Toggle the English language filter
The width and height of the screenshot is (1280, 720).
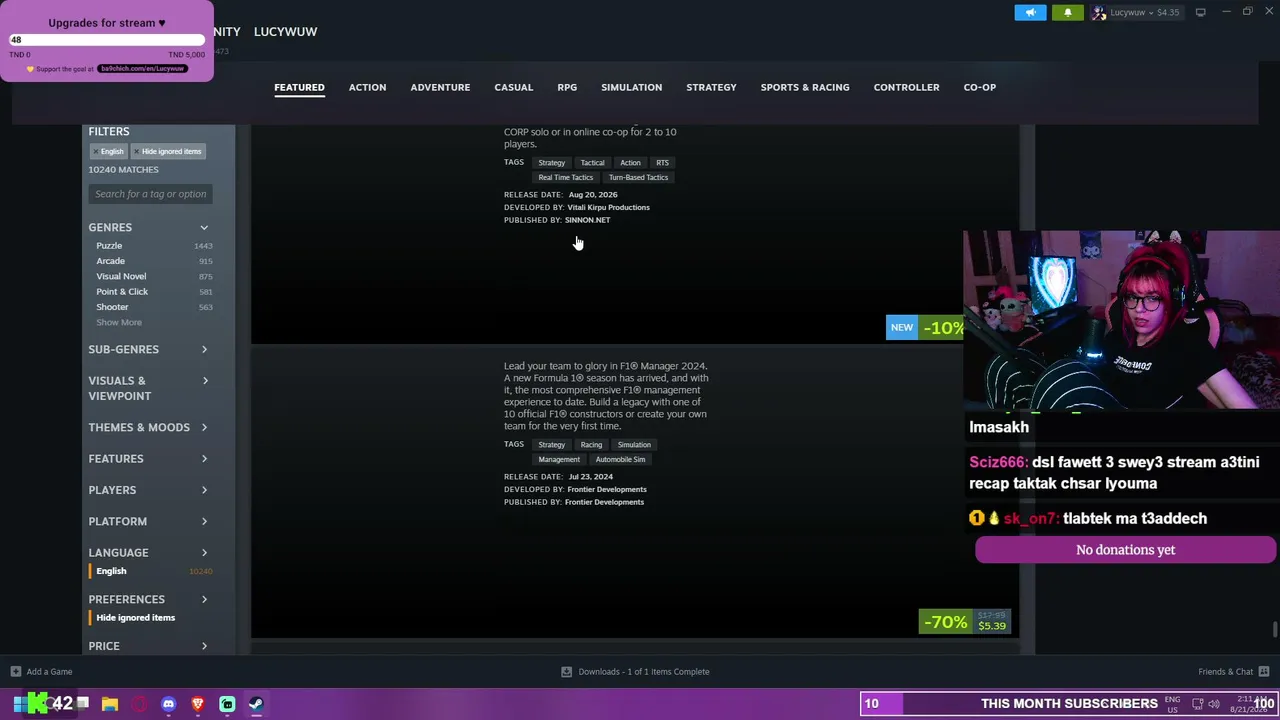pyautogui.click(x=111, y=571)
